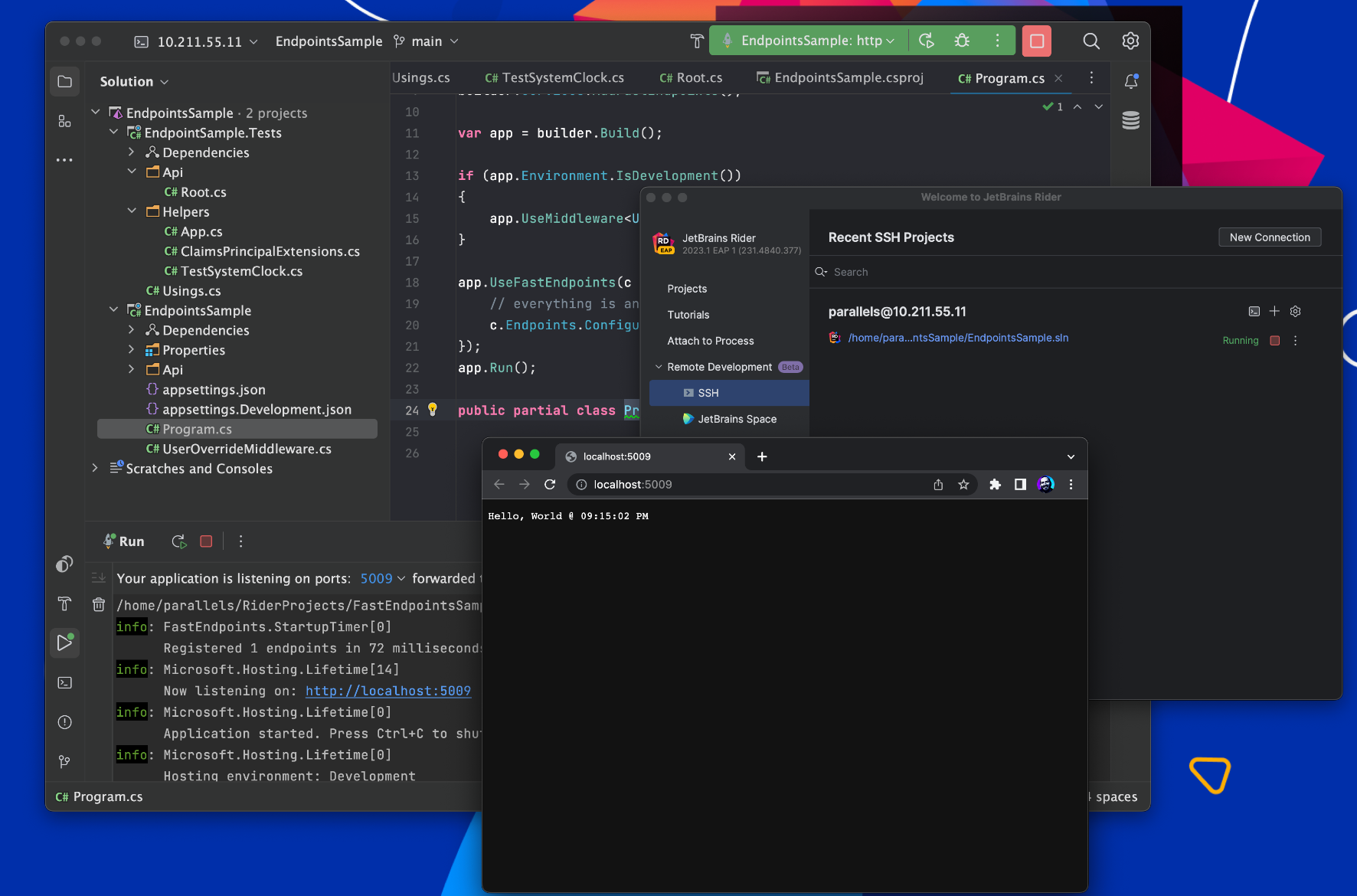Select Tutorials in the Welcome window
The width and height of the screenshot is (1357, 896).
pyautogui.click(x=688, y=315)
